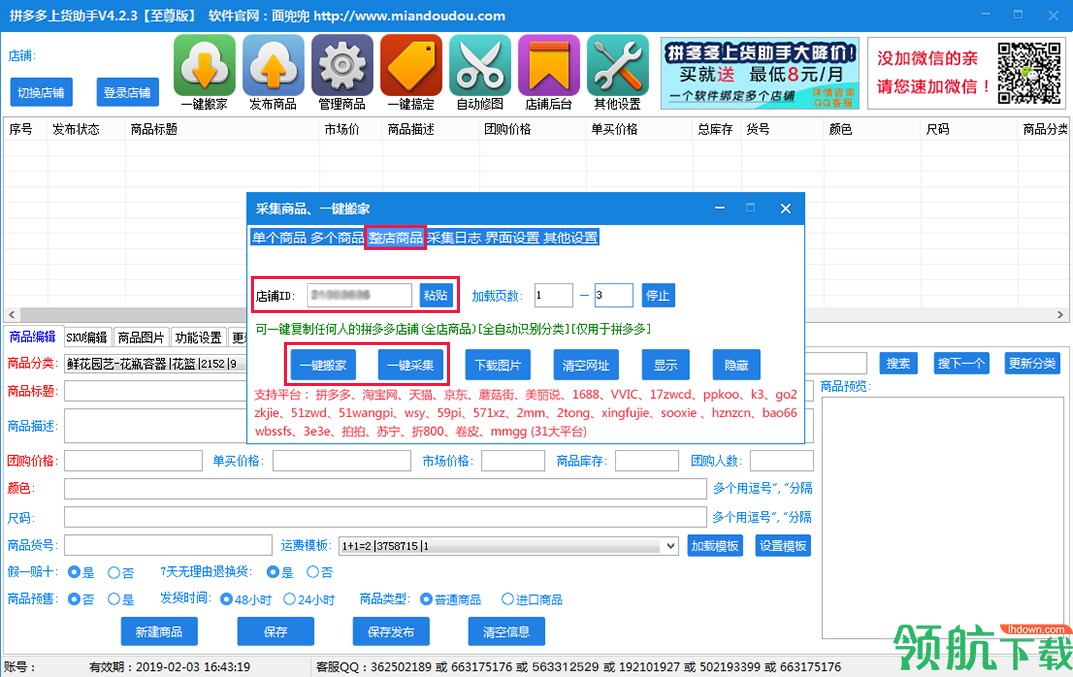Click 设置模板 button
The width and height of the screenshot is (1073, 677).
point(784,546)
